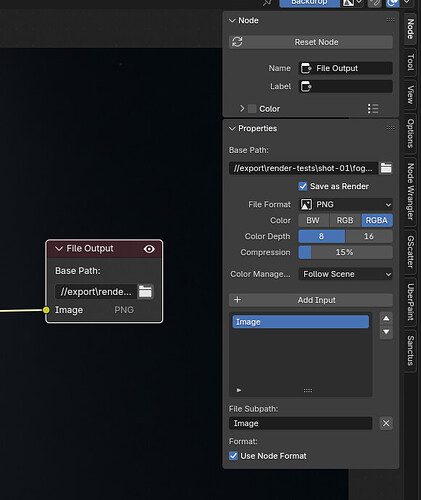421x500 pixels.
Task: Open folder browser for Base Path in Properties
Action: 386,168
